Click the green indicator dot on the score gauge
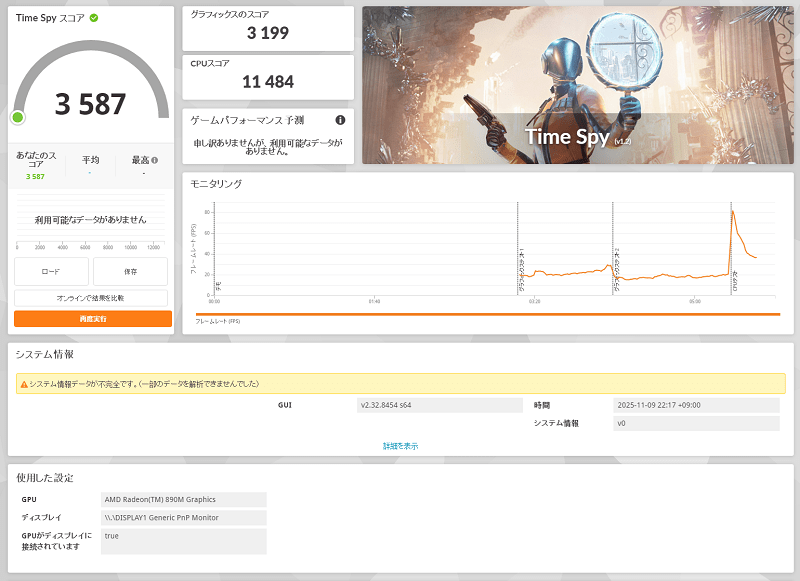800x581 pixels. (x=17, y=118)
